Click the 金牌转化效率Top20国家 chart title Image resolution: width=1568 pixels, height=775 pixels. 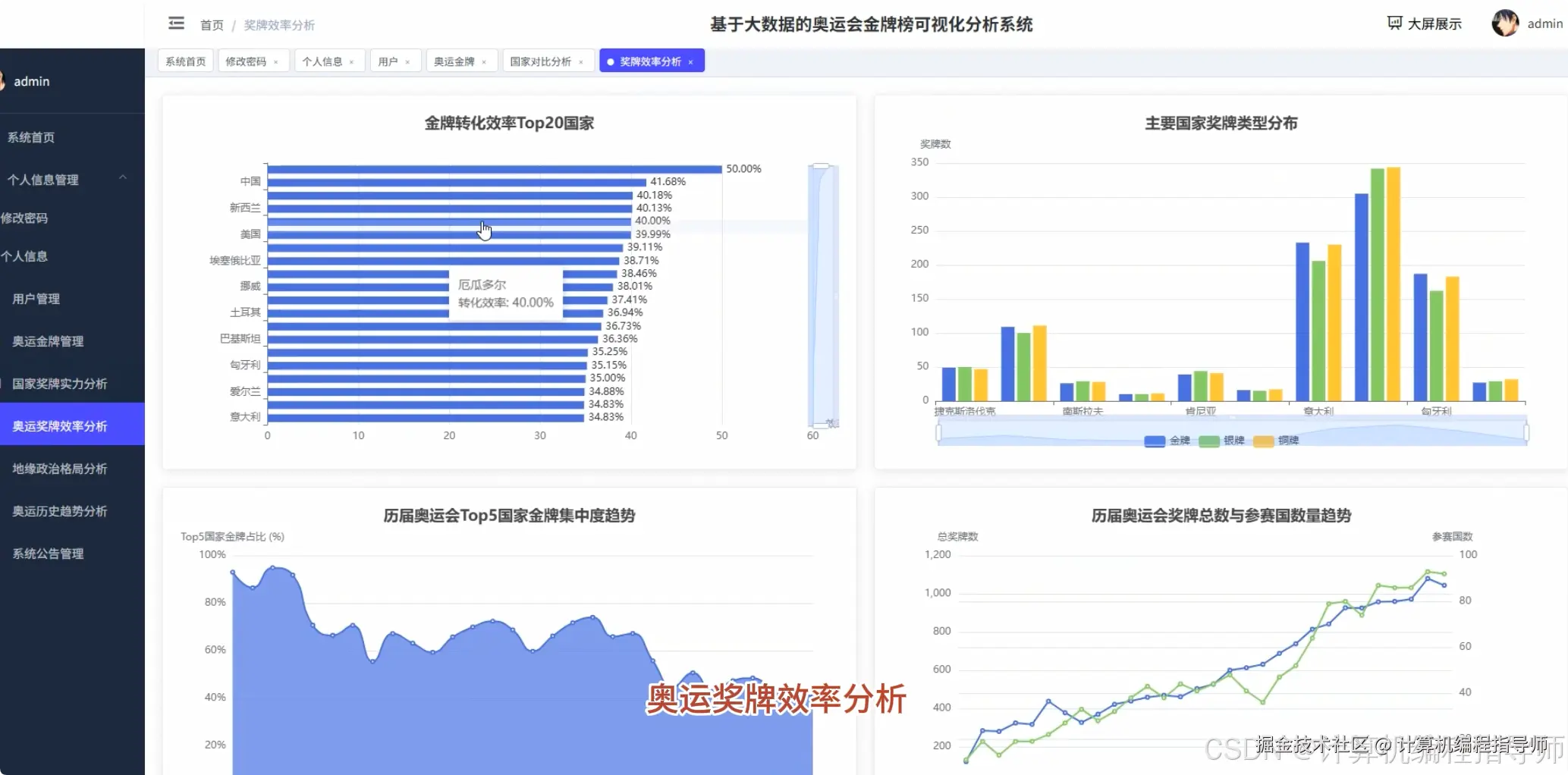[509, 123]
